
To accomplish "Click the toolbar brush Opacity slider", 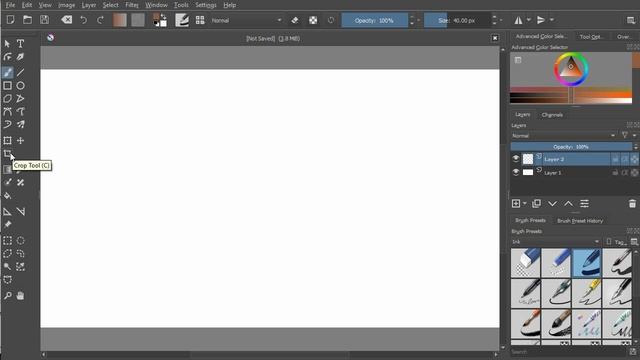I will pos(374,20).
